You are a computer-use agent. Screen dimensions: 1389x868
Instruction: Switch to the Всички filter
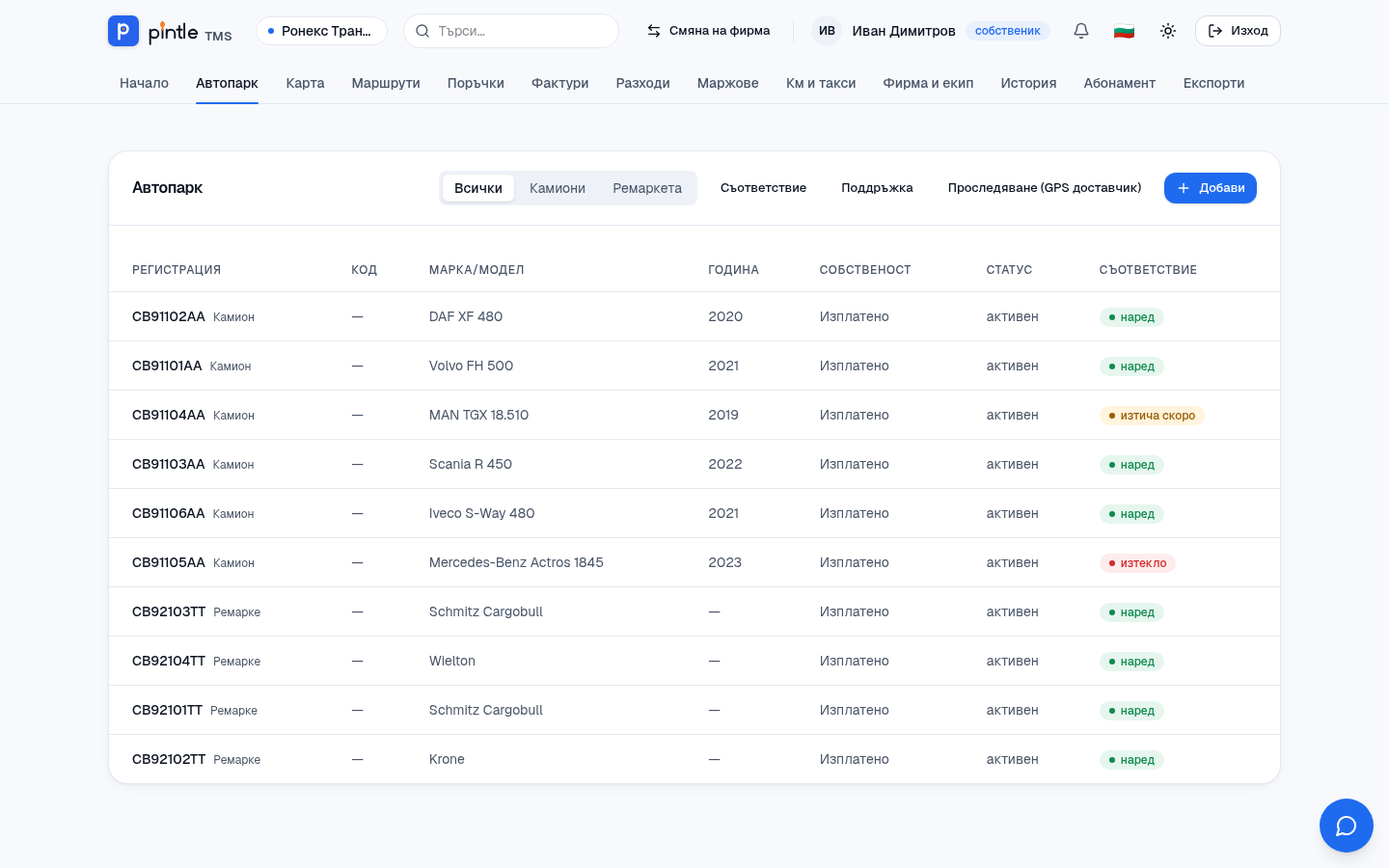478,188
